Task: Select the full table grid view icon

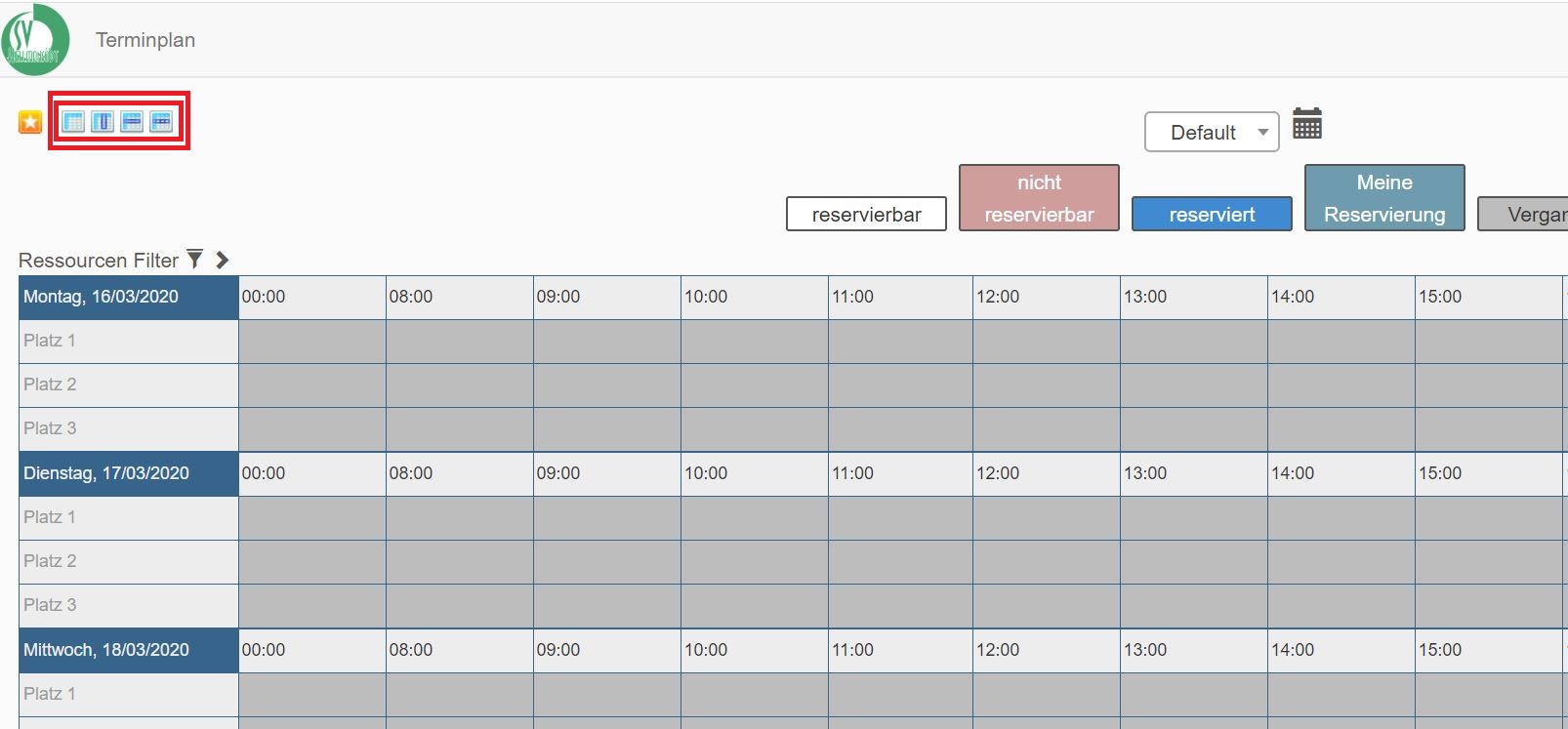Action: [73, 121]
